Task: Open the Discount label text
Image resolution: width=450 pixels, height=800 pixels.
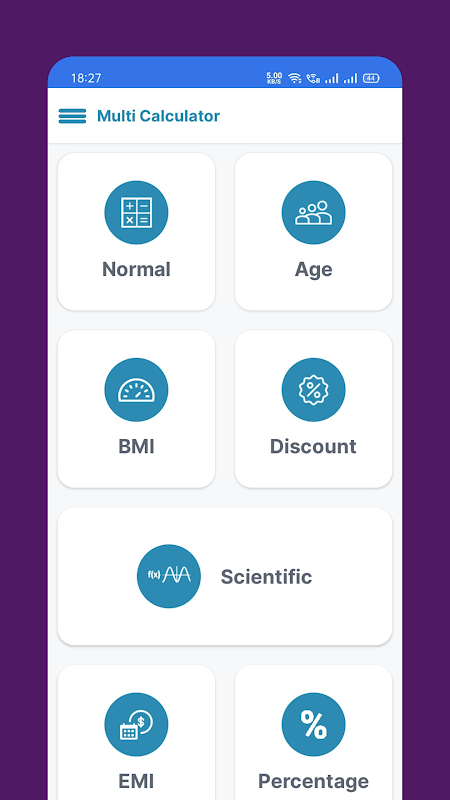Action: [x=313, y=446]
